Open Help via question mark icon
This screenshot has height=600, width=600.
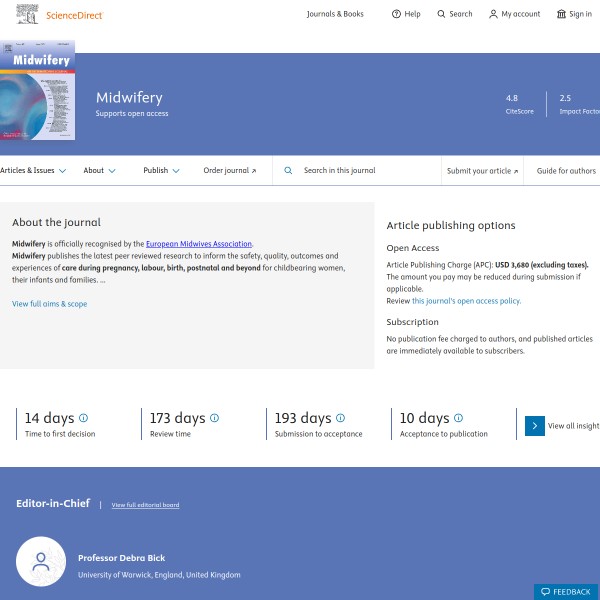tap(396, 14)
